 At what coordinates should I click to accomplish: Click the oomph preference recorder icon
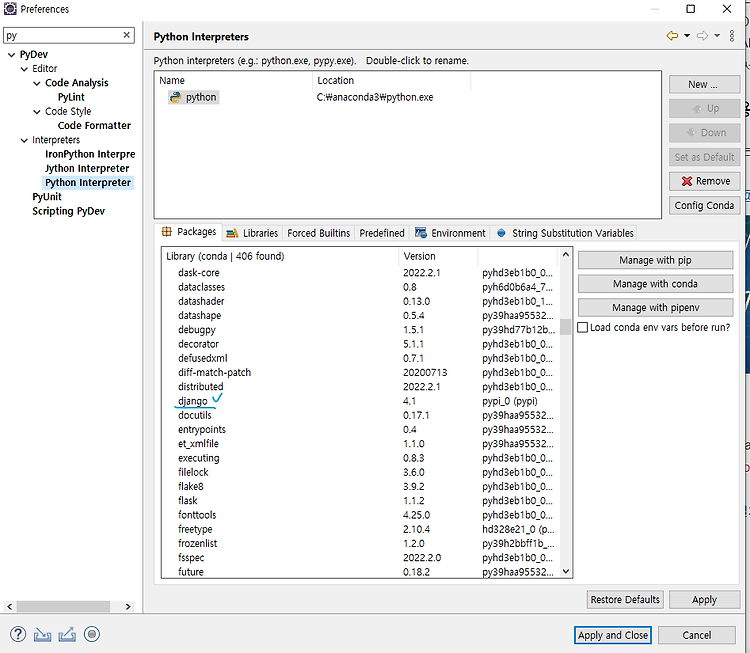coord(92,634)
